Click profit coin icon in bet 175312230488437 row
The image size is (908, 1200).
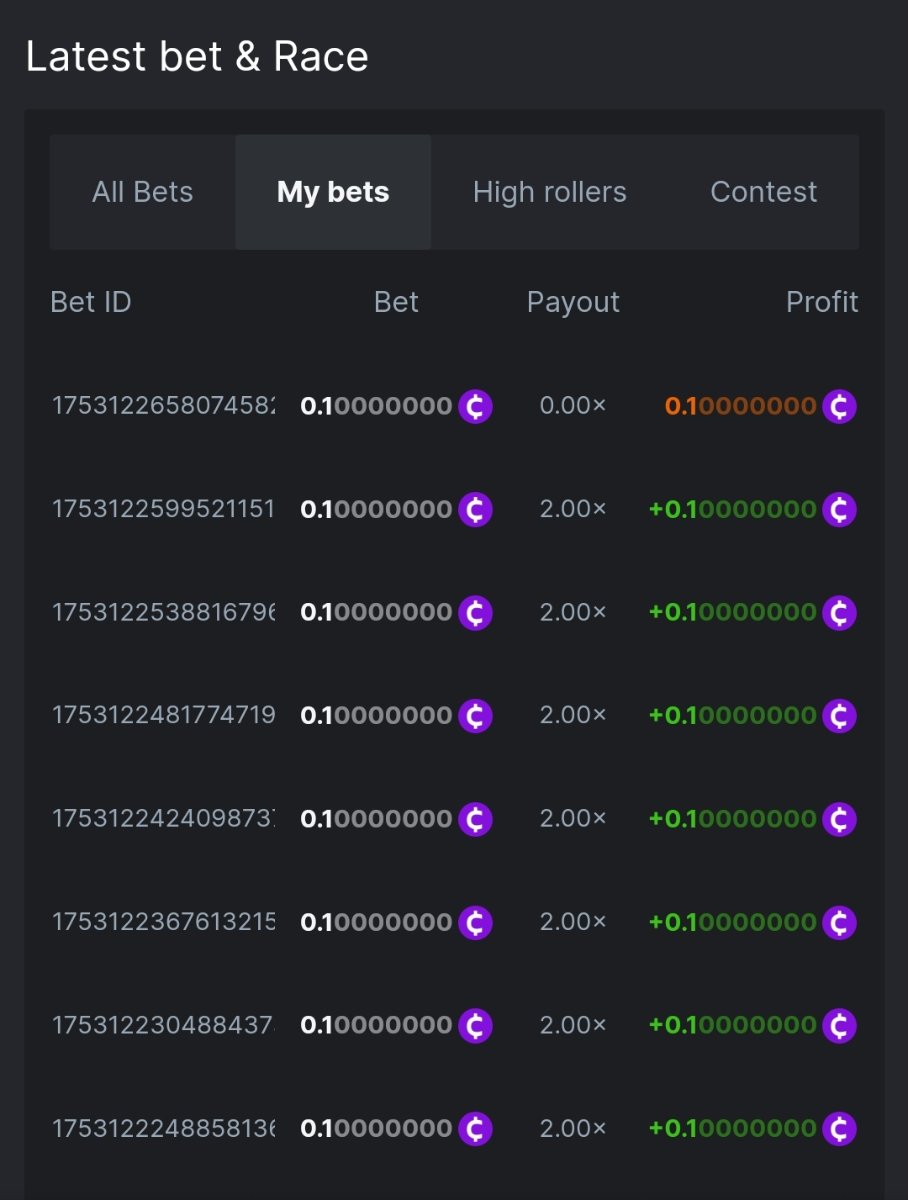[x=839, y=1025]
